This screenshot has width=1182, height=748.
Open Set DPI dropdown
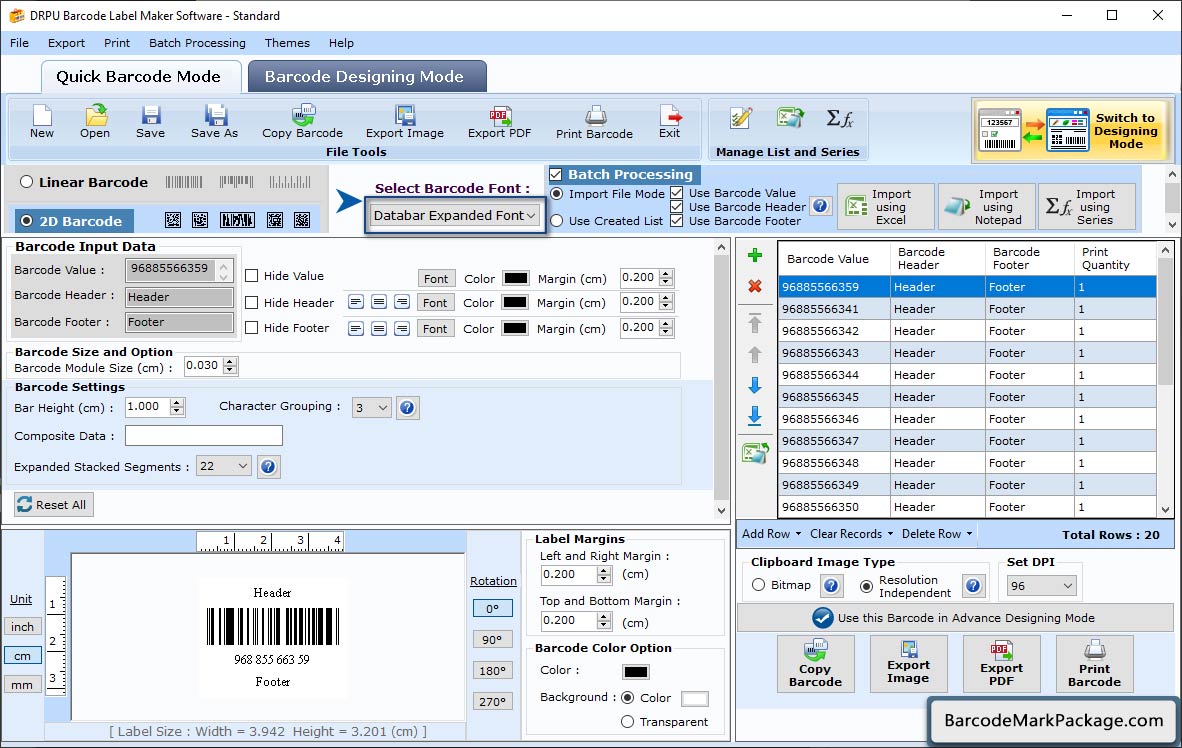1041,586
